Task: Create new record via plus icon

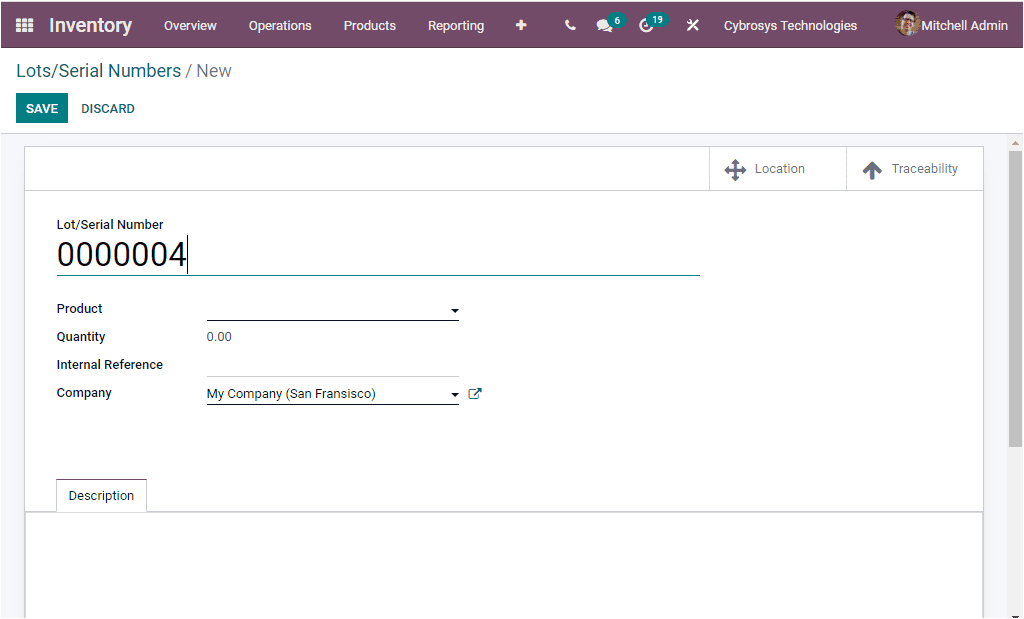Action: coord(521,25)
